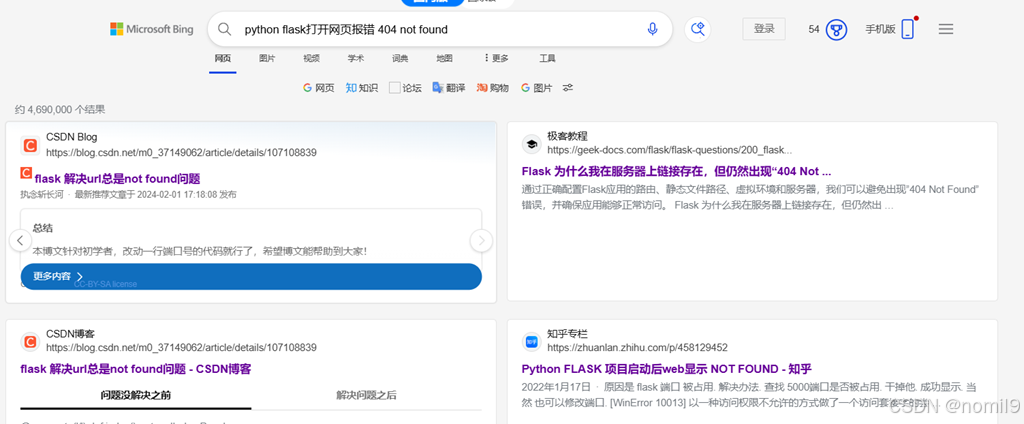Open 'Flask 为什么我在服务器上链接存在' result
This screenshot has height=424, width=1024.
click(x=676, y=171)
